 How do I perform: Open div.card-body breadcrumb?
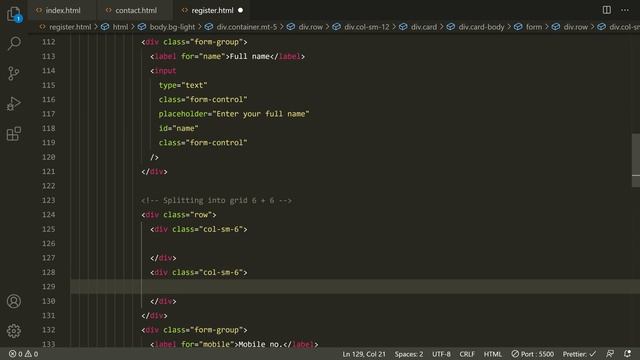(x=481, y=27)
